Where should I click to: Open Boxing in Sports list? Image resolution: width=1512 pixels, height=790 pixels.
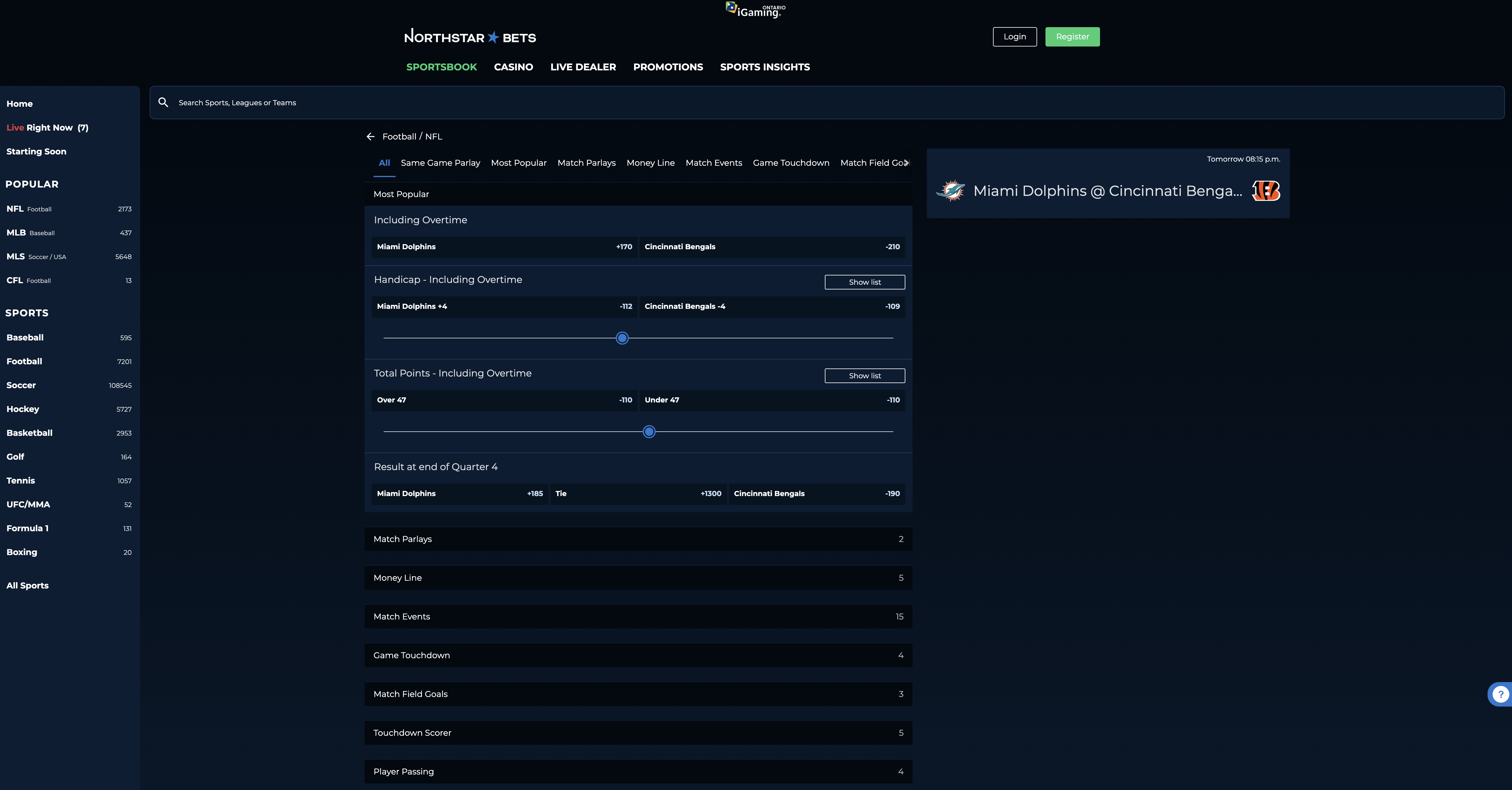pyautogui.click(x=69, y=552)
